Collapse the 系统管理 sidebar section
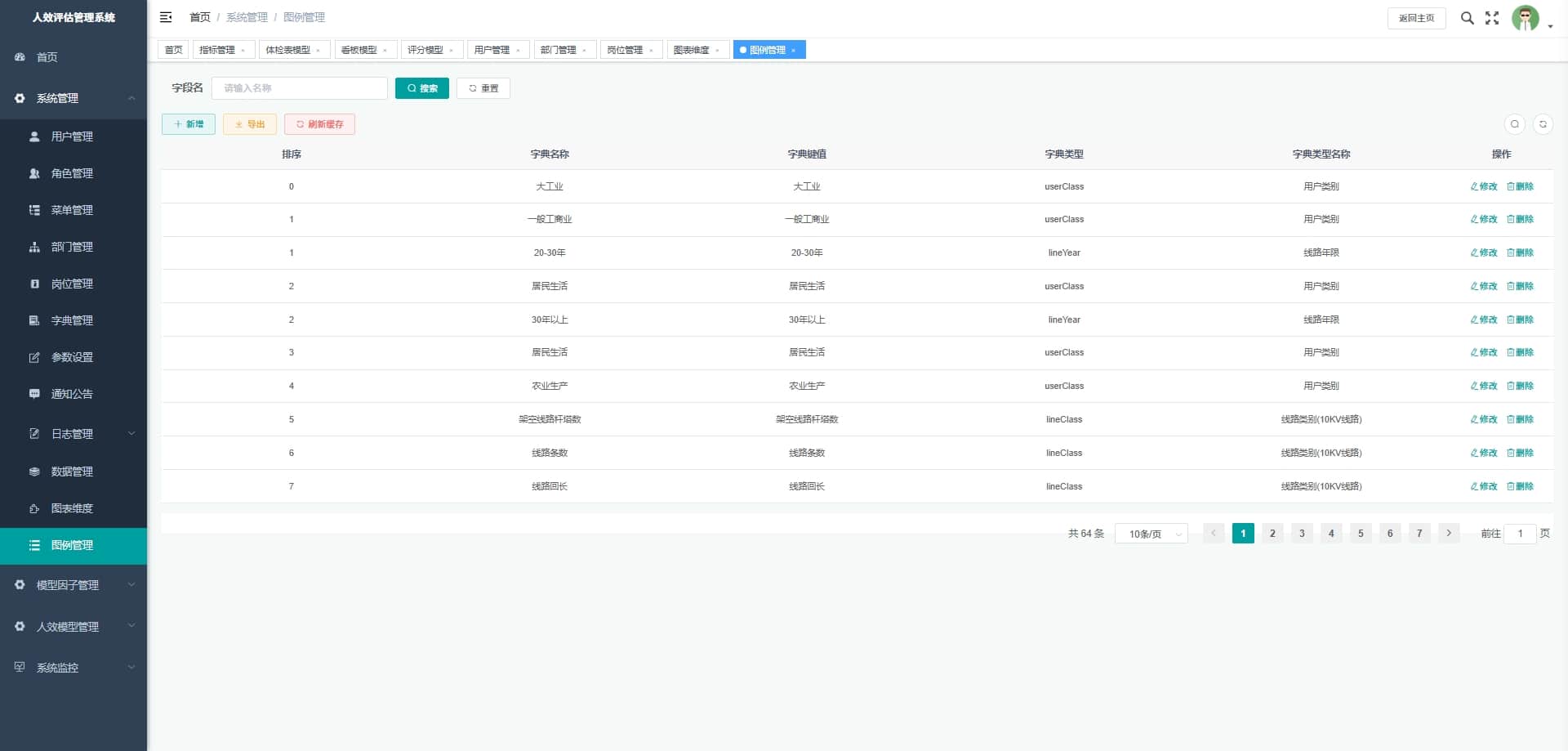1568x751 pixels. pos(73,98)
